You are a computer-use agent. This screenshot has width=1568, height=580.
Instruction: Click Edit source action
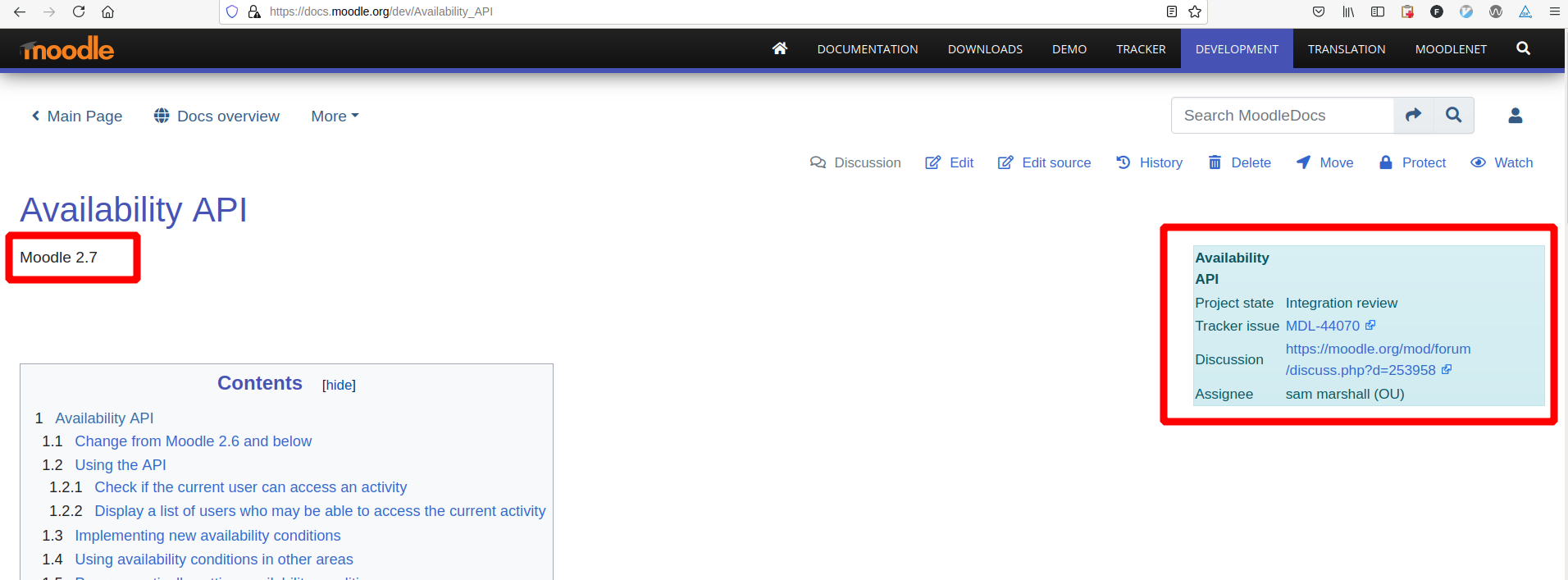(1044, 162)
